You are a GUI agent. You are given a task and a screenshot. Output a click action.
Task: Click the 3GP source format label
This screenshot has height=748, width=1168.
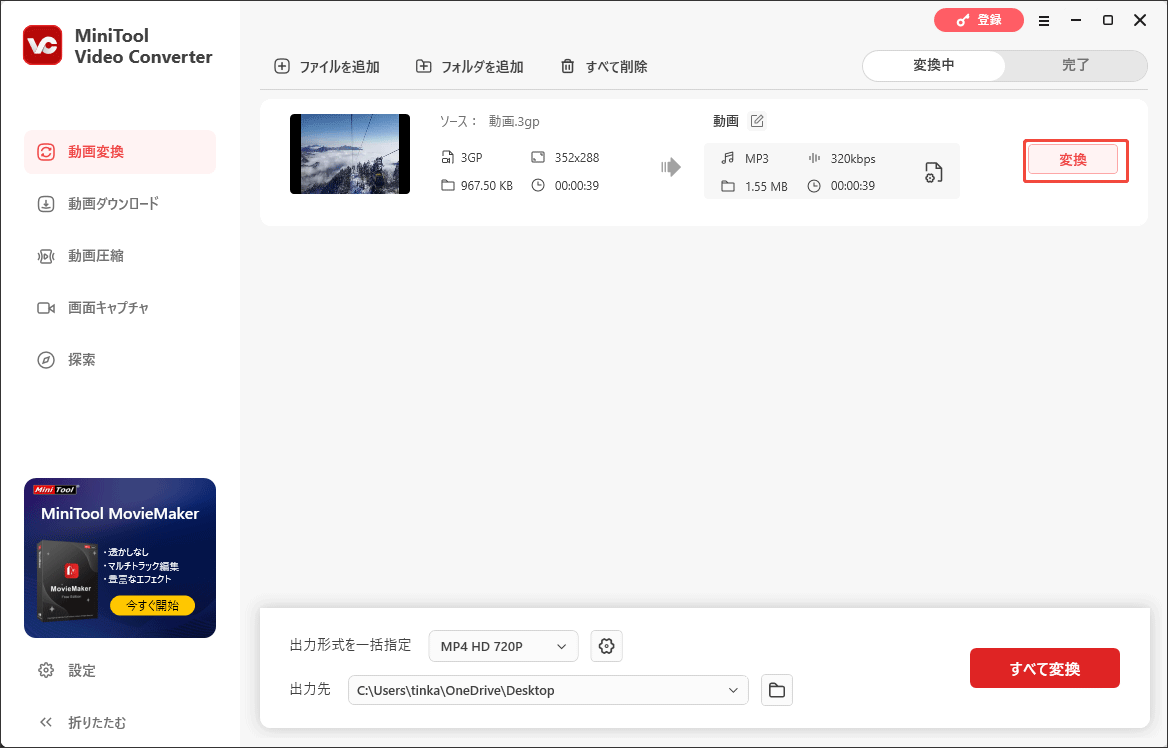(x=472, y=157)
